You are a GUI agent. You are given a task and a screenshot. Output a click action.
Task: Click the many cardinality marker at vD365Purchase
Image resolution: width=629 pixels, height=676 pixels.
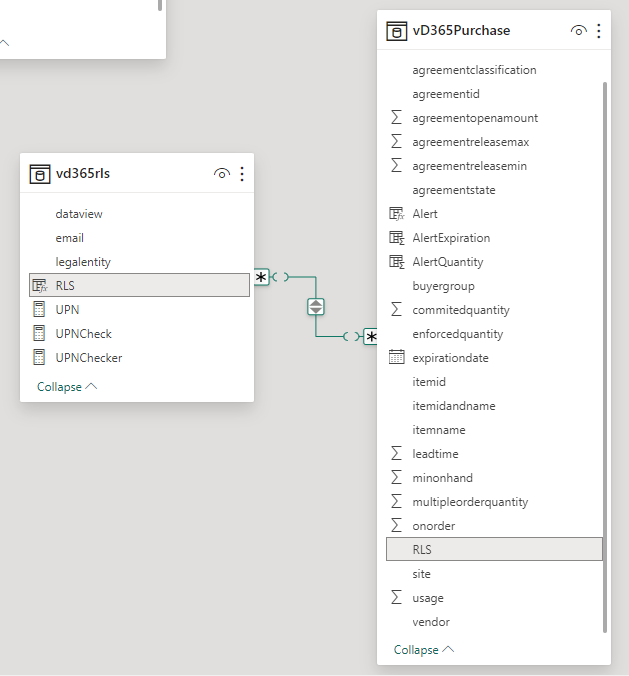point(371,336)
